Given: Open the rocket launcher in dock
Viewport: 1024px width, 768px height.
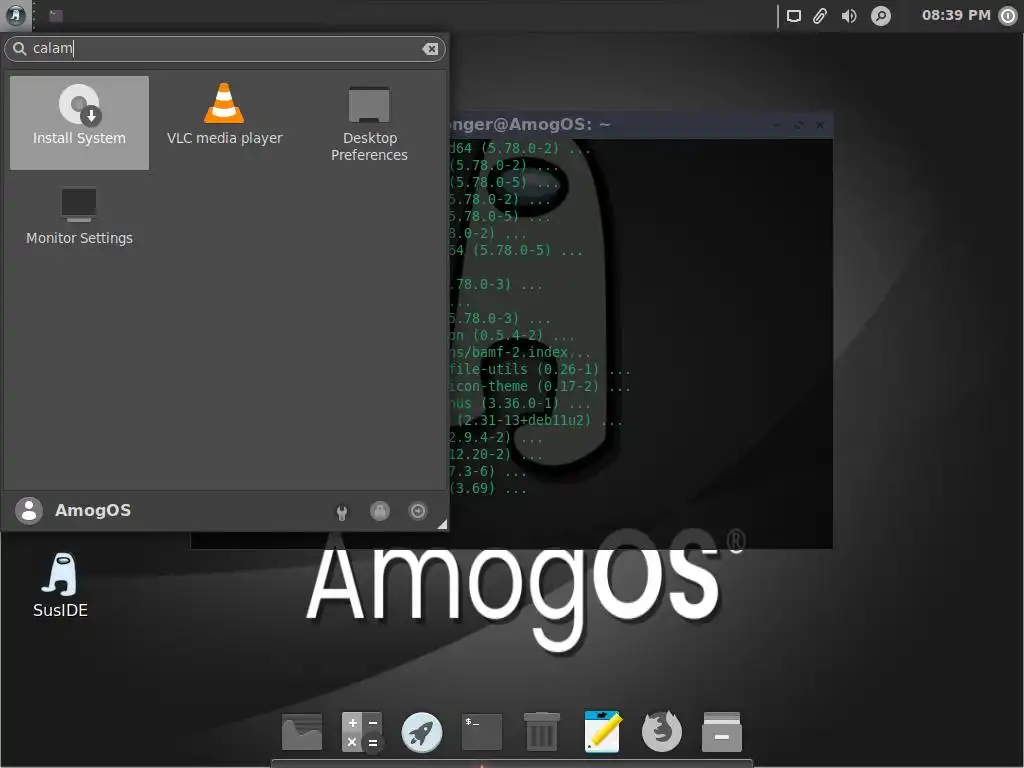Looking at the screenshot, I should pos(422,732).
